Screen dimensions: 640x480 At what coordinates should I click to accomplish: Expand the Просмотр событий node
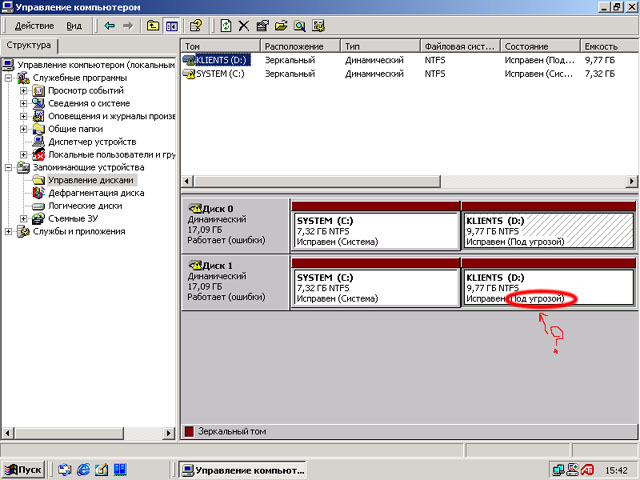pyautogui.click(x=24, y=91)
